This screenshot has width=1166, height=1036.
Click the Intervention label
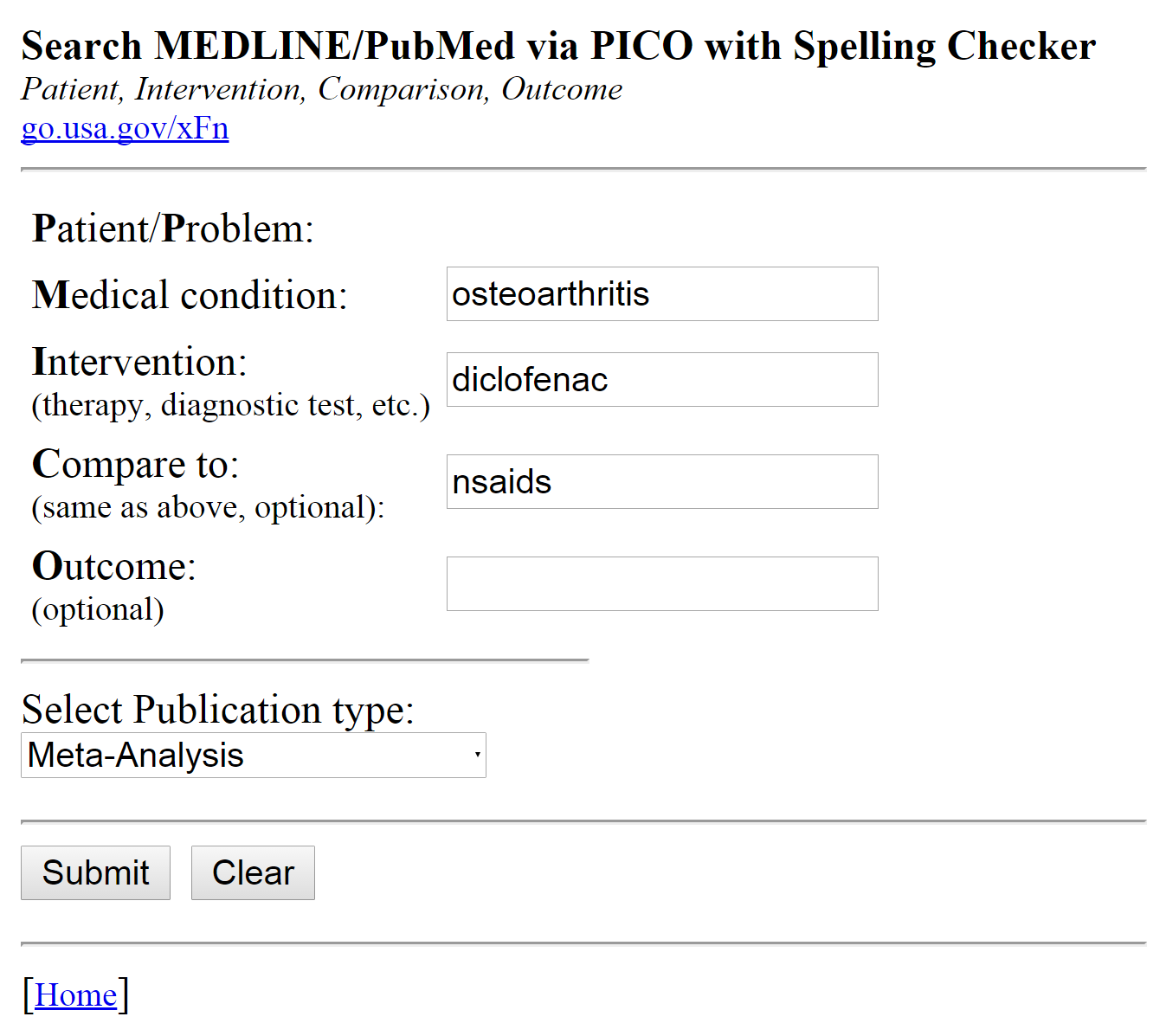(139, 363)
